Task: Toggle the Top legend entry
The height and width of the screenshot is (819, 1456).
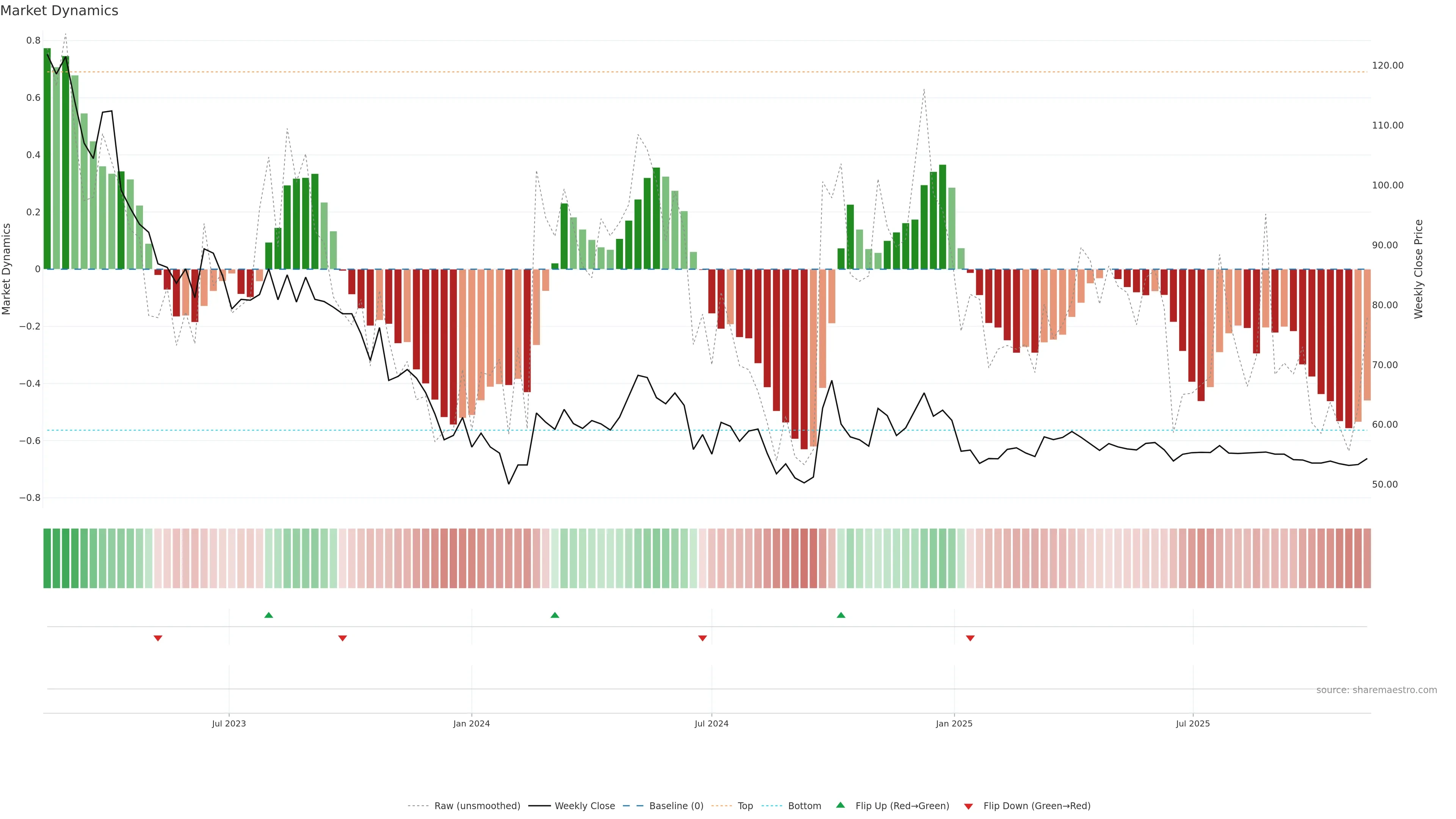Action: (745, 806)
